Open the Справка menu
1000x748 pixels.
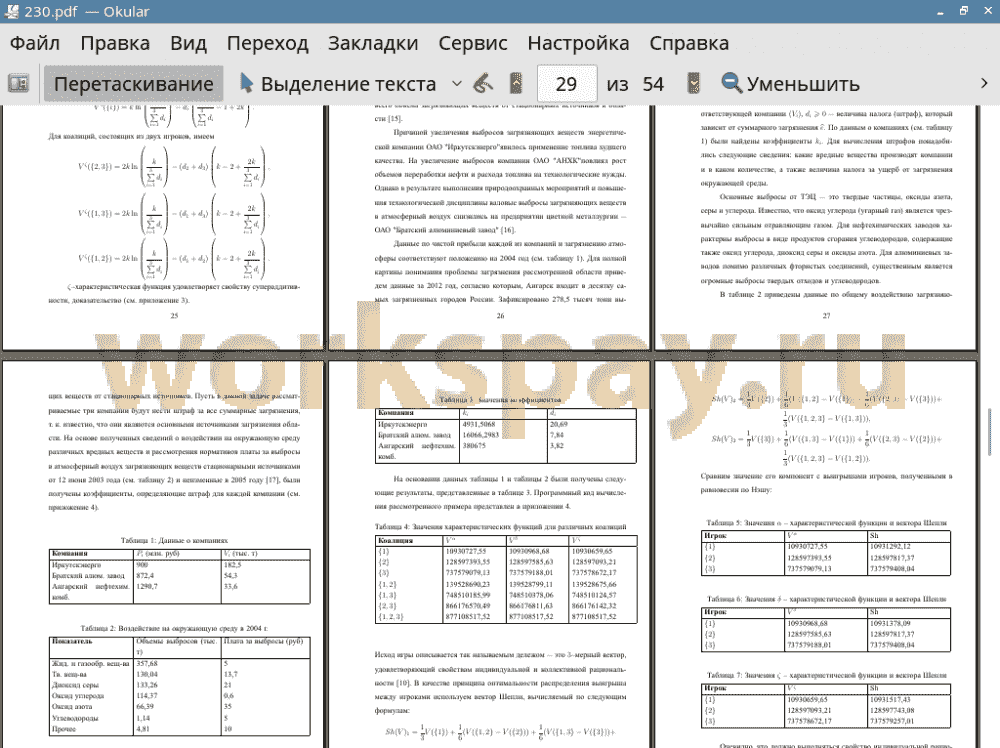(x=689, y=43)
